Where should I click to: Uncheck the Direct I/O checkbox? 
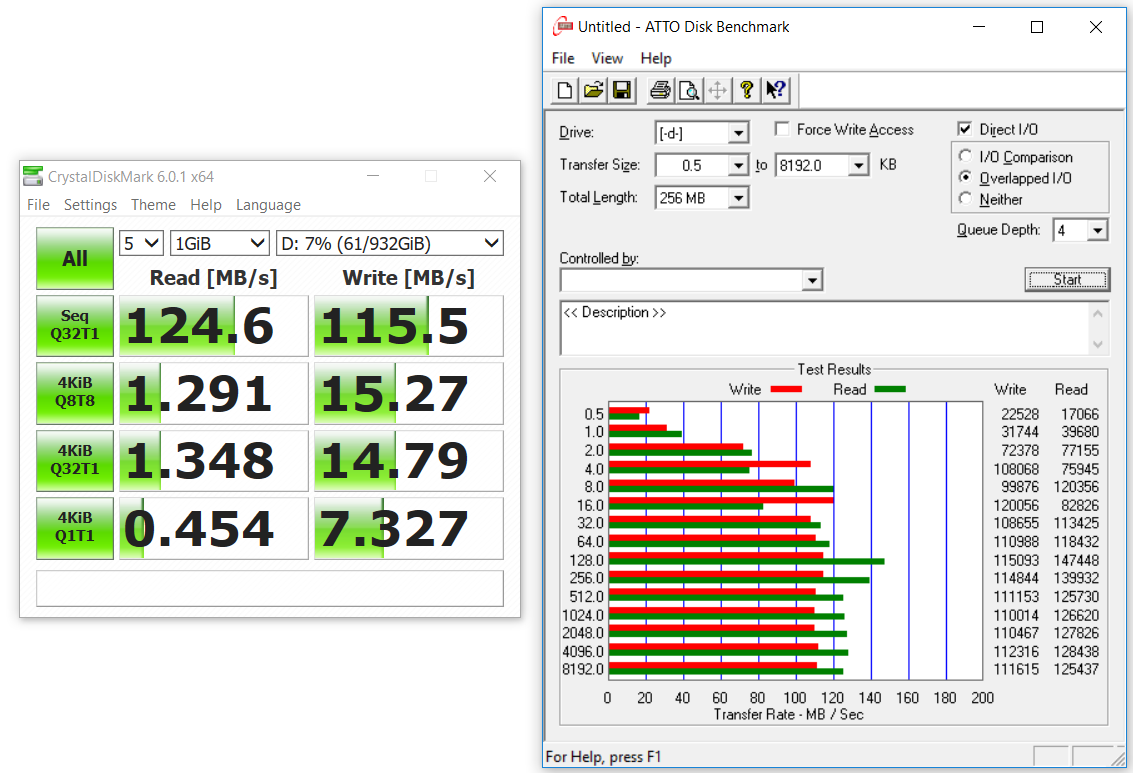click(965, 129)
